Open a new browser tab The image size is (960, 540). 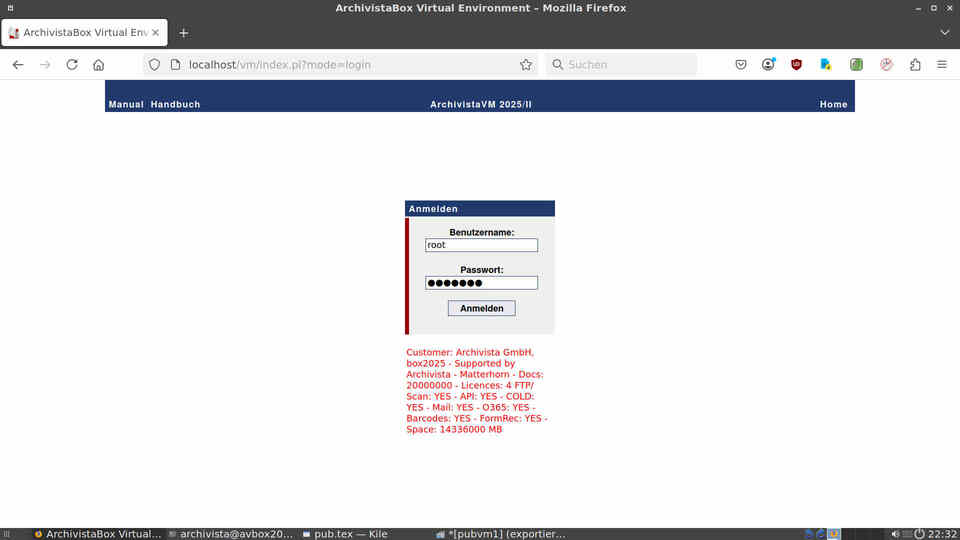184,33
